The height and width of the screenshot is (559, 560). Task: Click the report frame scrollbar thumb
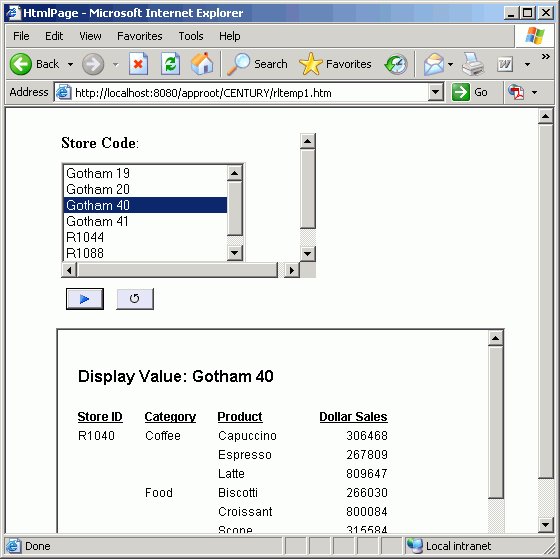coord(495,422)
